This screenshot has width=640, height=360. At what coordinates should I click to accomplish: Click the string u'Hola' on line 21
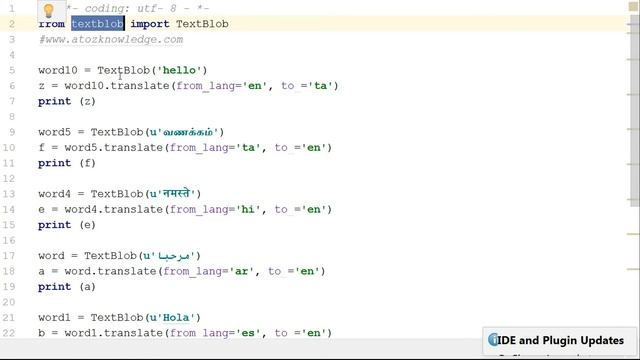click(x=173, y=318)
